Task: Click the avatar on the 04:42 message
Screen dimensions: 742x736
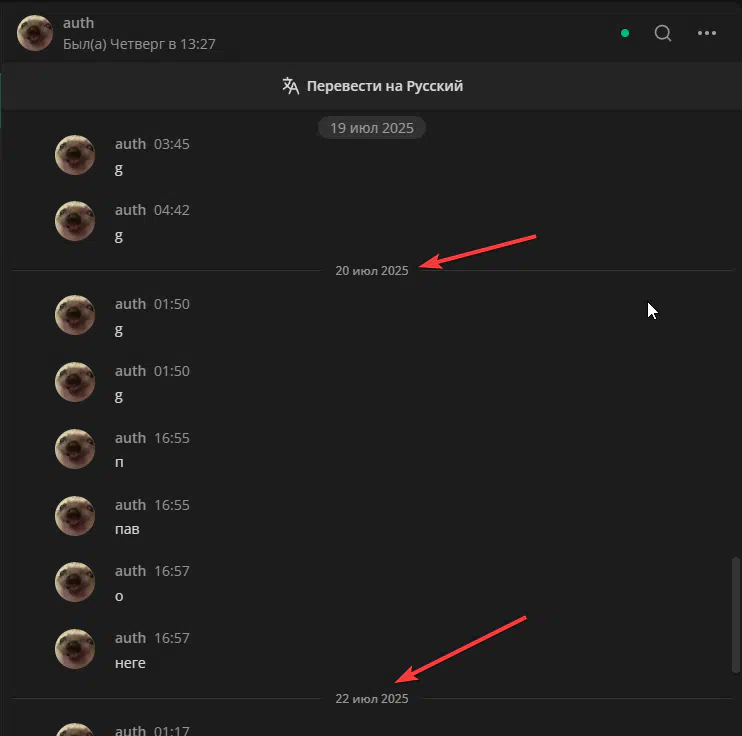Action: 75,221
